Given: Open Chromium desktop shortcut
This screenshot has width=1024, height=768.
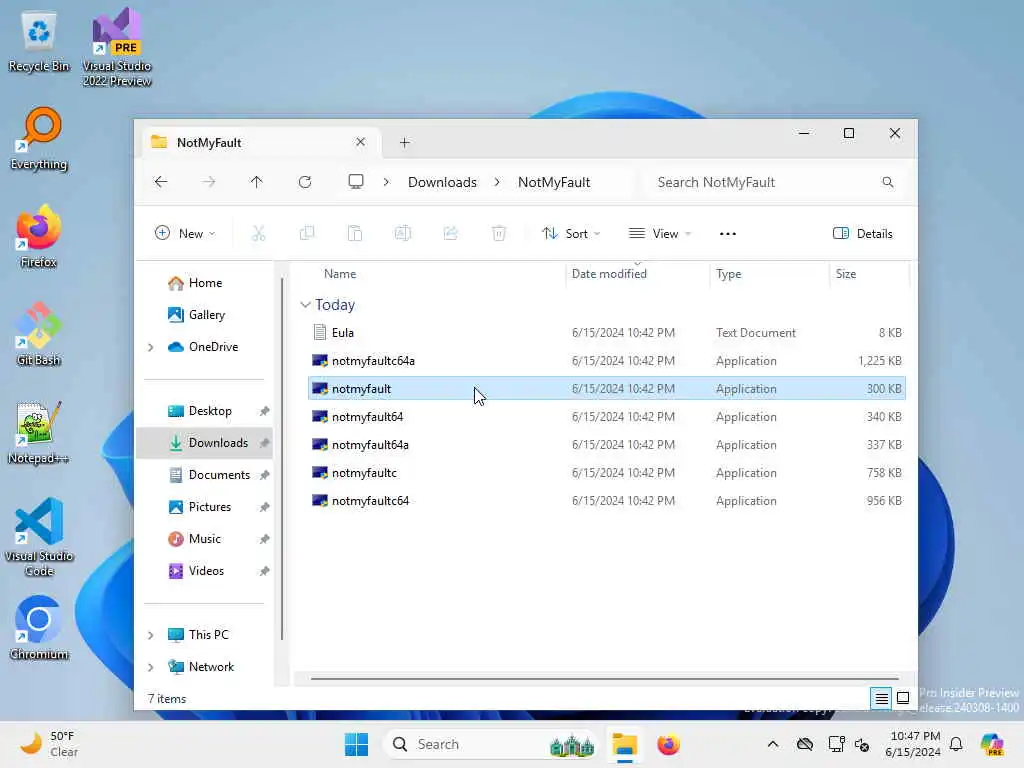Looking at the screenshot, I should click(x=39, y=628).
